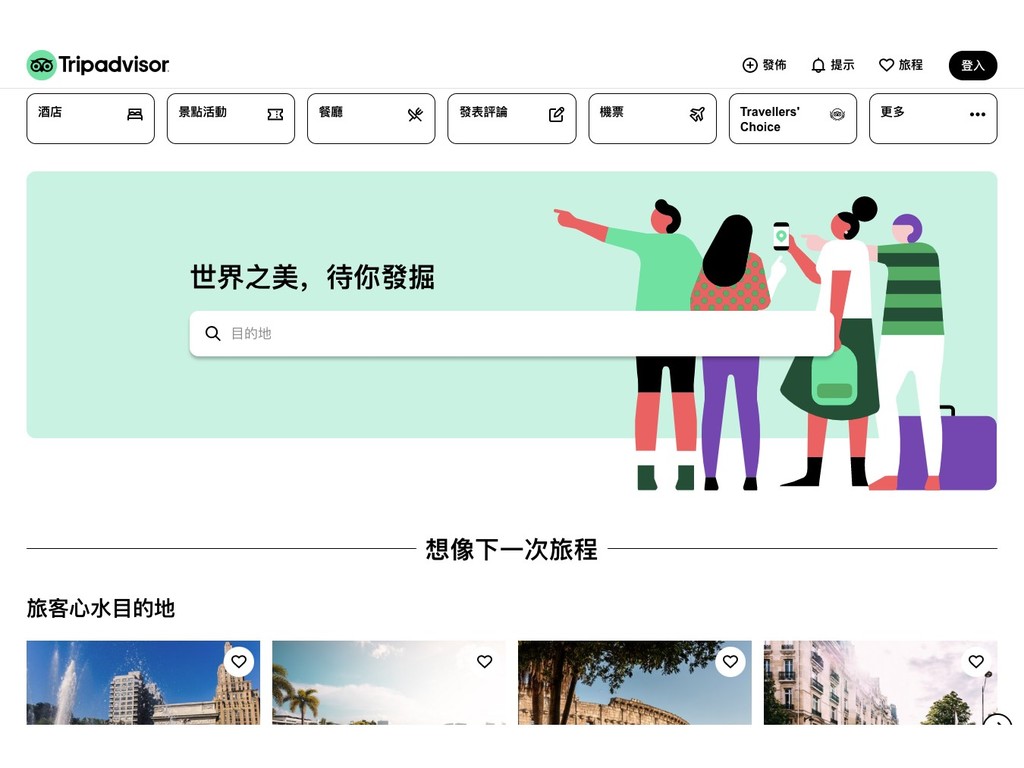
Task: Open 提示 alerts bell icon
Action: click(x=818, y=65)
